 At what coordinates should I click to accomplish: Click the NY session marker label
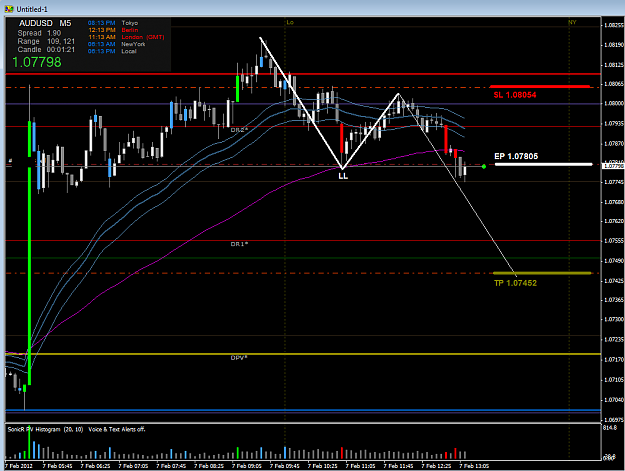coord(572,22)
